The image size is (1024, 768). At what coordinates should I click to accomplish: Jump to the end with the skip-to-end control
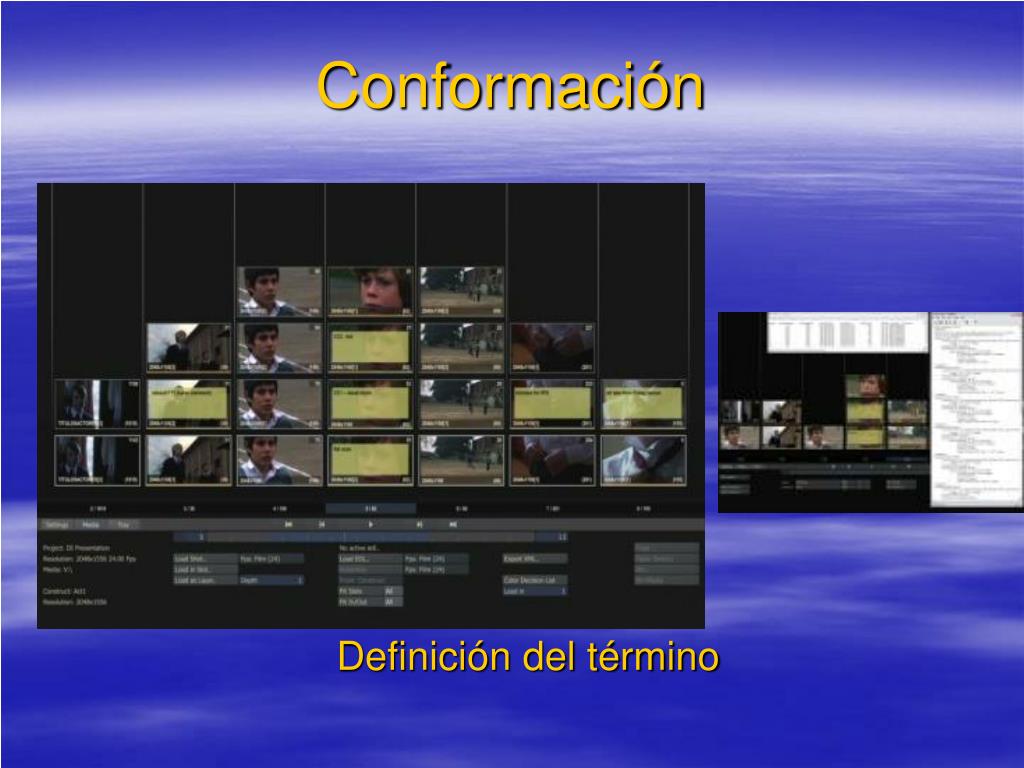(x=453, y=524)
